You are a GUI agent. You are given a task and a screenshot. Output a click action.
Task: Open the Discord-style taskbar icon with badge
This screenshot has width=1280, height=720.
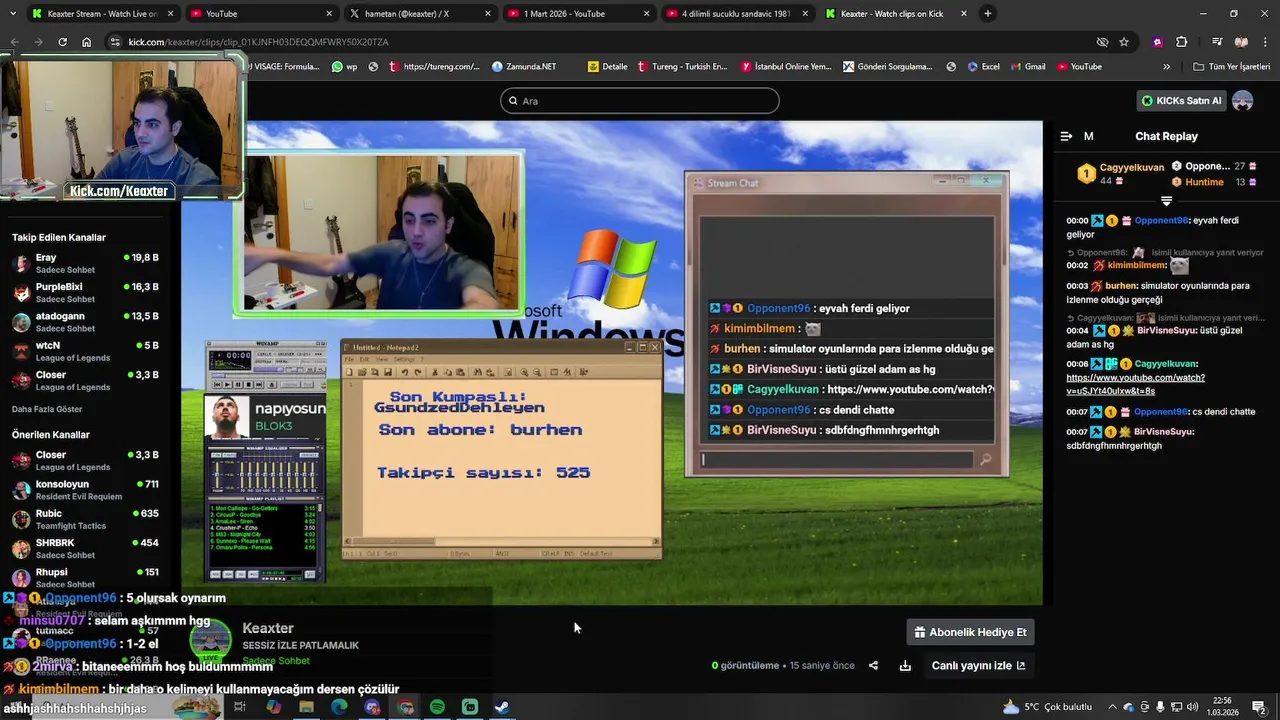372,707
